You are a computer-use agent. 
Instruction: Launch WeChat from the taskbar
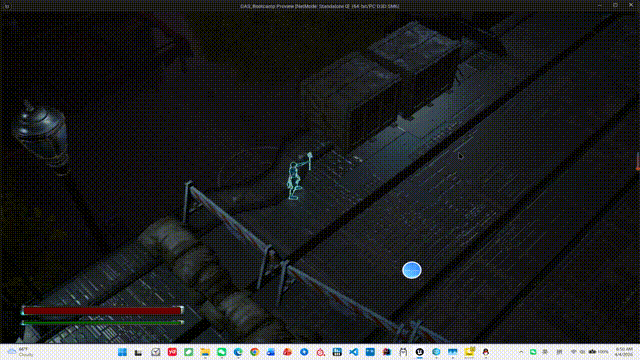(x=222, y=352)
